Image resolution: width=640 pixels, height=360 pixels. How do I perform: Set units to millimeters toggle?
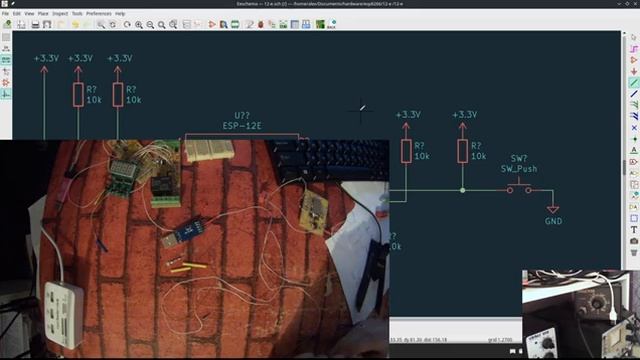click(6, 60)
